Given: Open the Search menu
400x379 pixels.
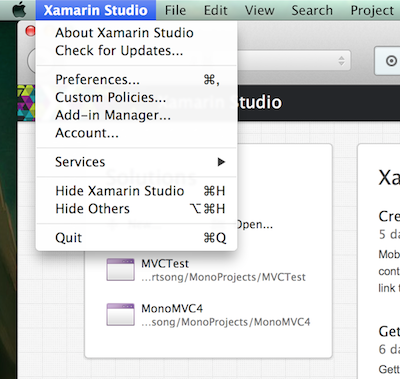Looking at the screenshot, I should [312, 10].
